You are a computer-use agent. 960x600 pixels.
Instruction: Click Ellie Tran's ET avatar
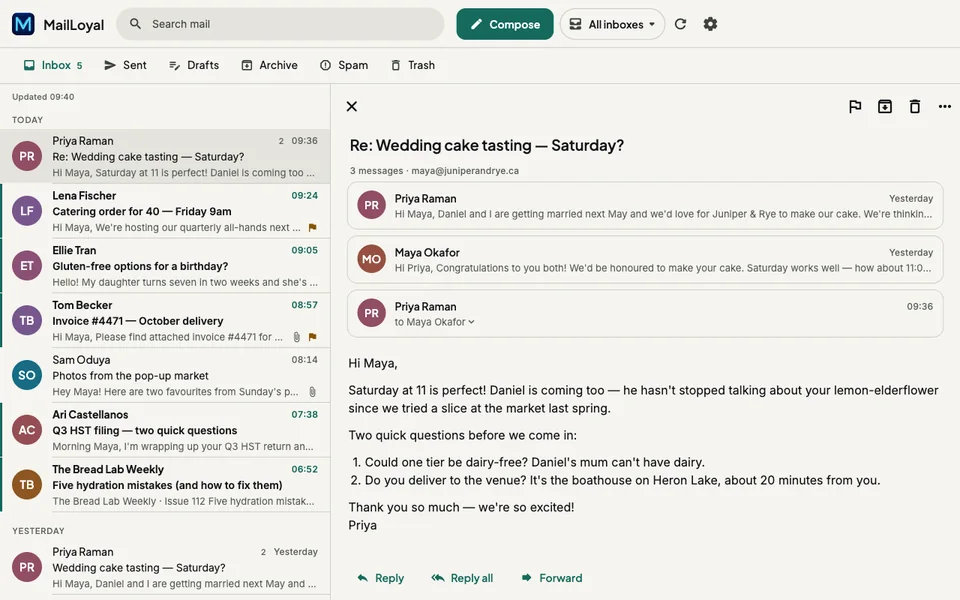[27, 266]
